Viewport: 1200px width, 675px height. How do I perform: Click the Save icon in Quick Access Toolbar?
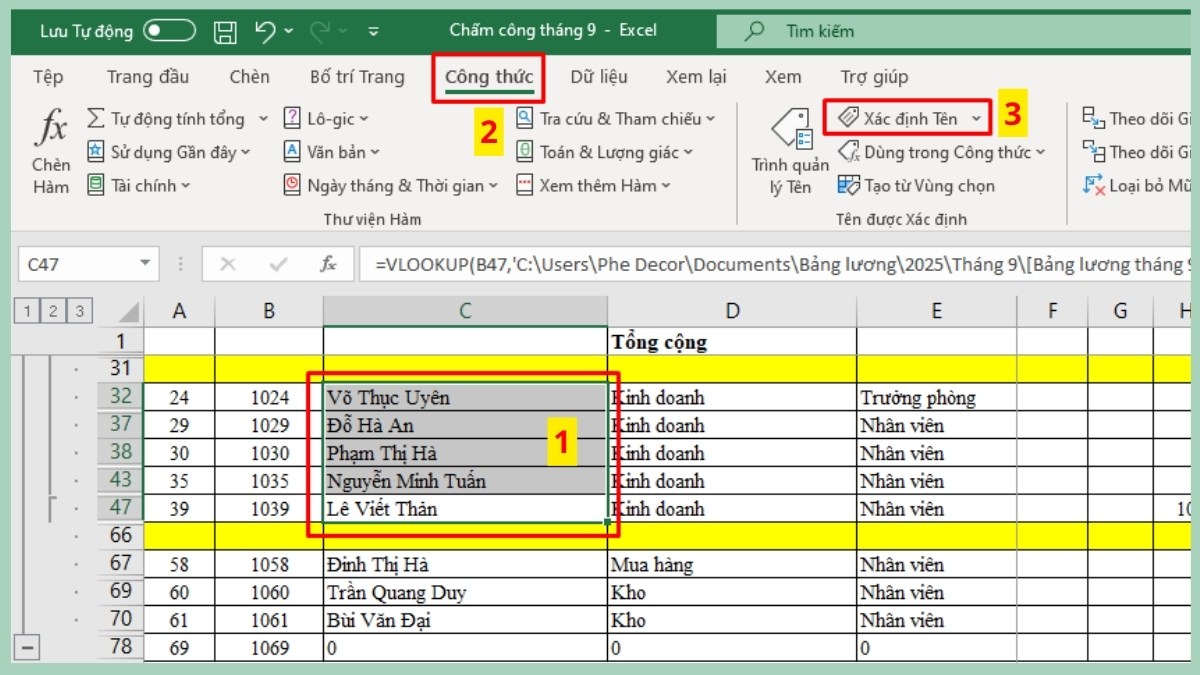click(226, 30)
